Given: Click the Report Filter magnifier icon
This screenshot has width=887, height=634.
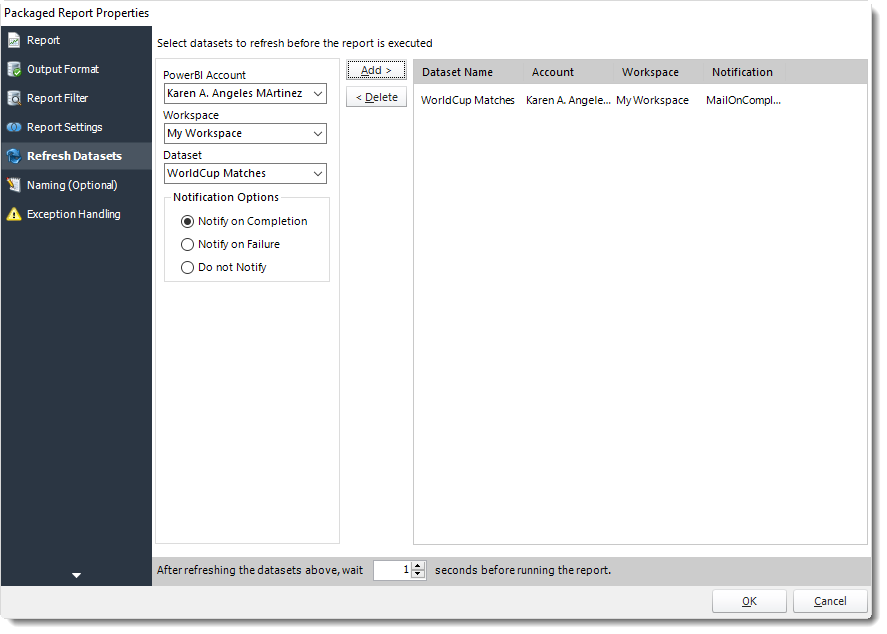Looking at the screenshot, I should pyautogui.click(x=14, y=98).
